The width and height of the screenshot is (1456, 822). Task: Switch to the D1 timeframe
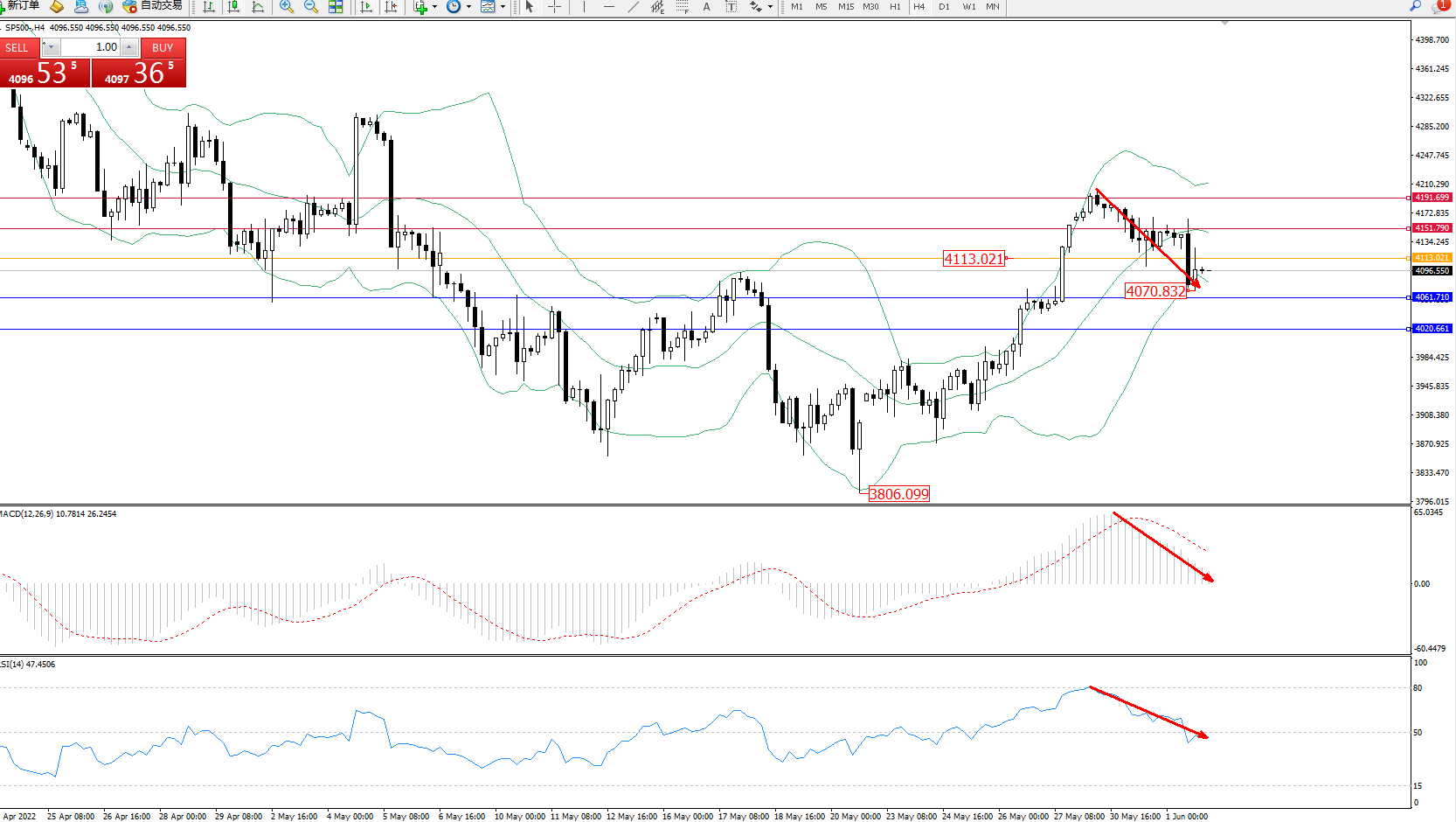[944, 7]
